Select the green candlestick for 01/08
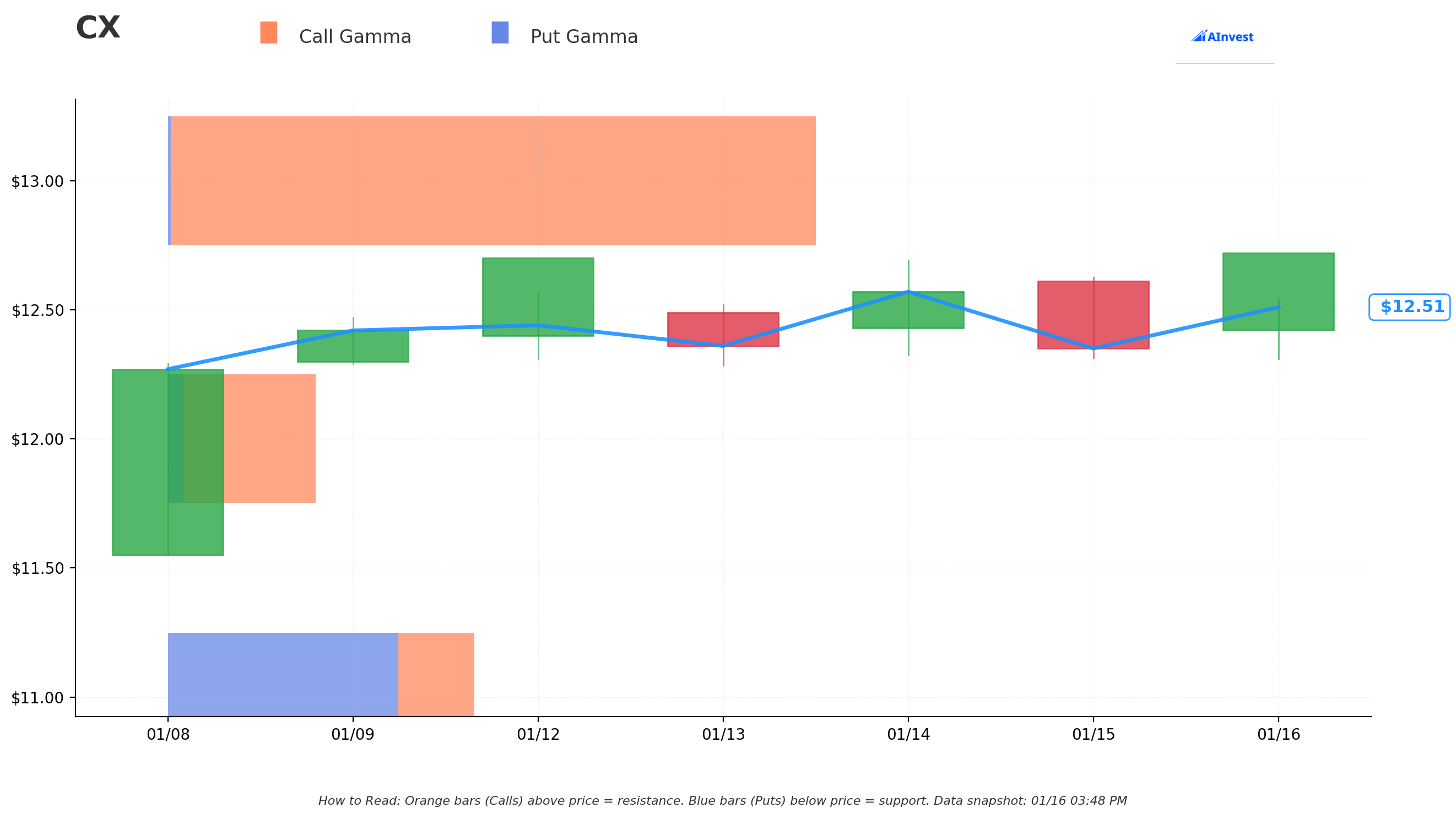 pos(168,462)
